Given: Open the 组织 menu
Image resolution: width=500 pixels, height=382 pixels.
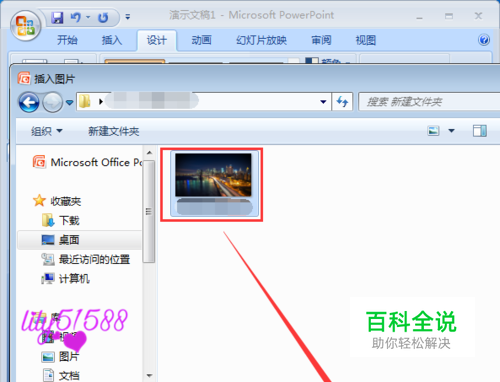Looking at the screenshot, I should (x=46, y=131).
